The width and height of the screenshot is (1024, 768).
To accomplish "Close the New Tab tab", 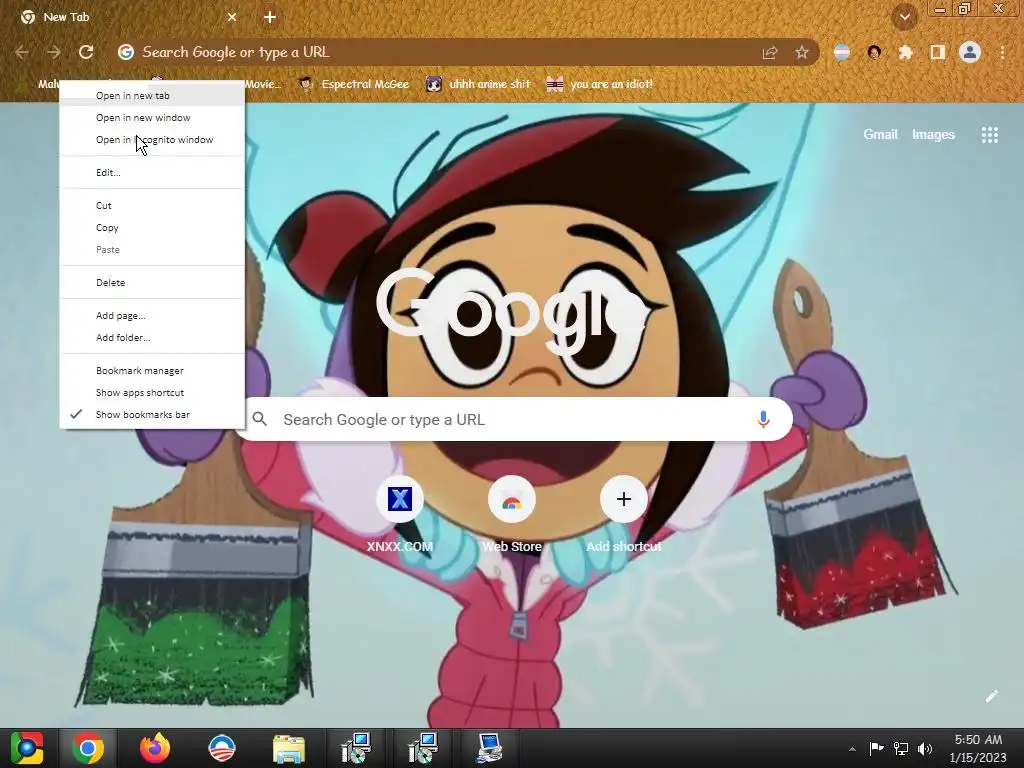I will [x=232, y=17].
